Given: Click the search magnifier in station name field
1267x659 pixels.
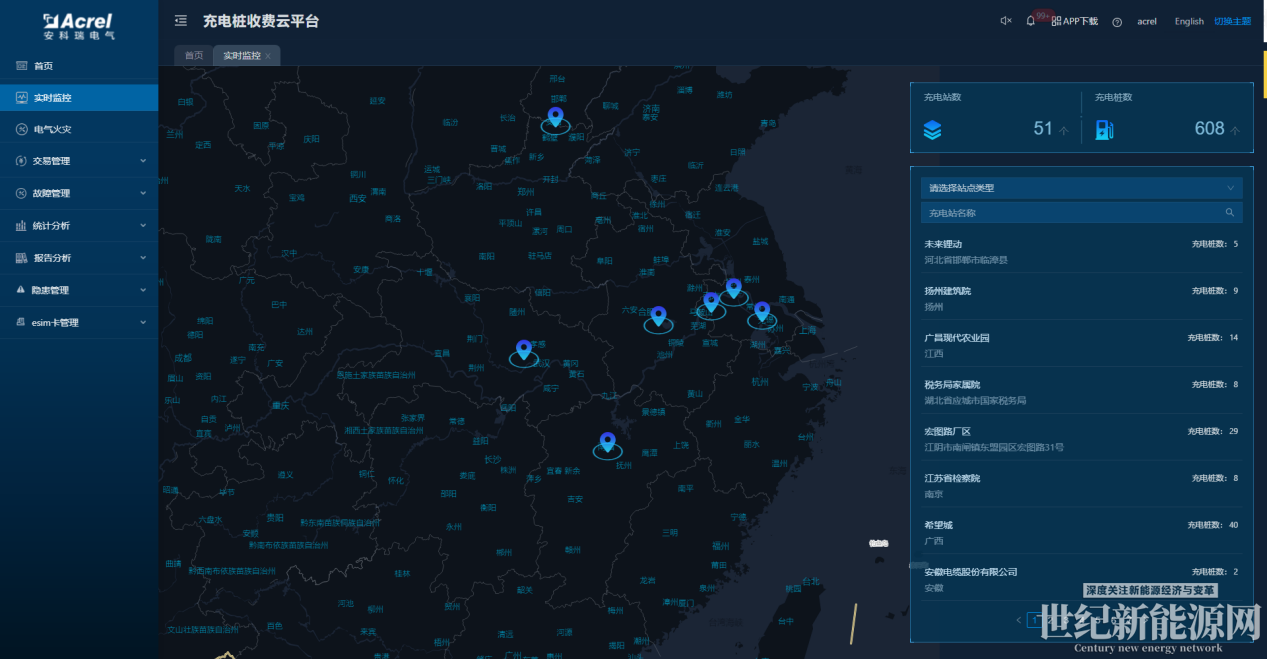Looking at the screenshot, I should click(1230, 213).
